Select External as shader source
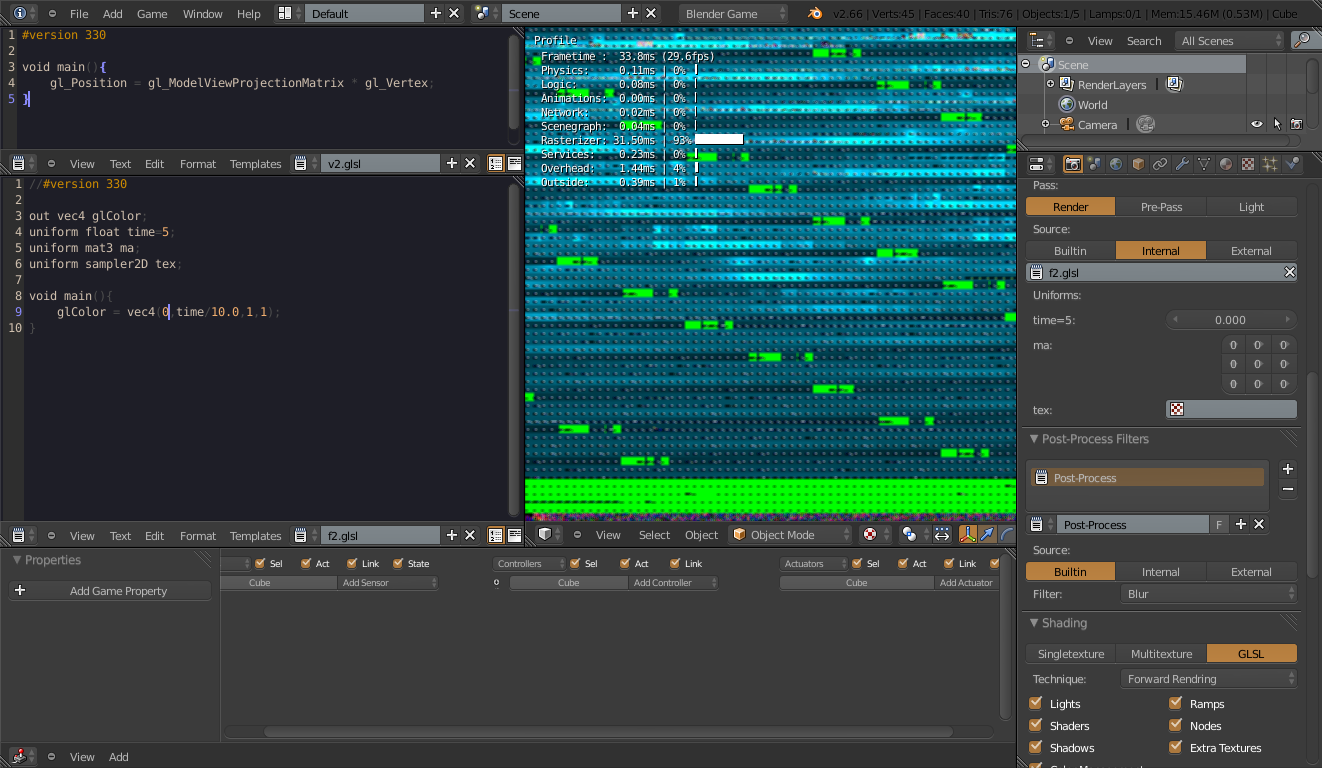 (1251, 251)
